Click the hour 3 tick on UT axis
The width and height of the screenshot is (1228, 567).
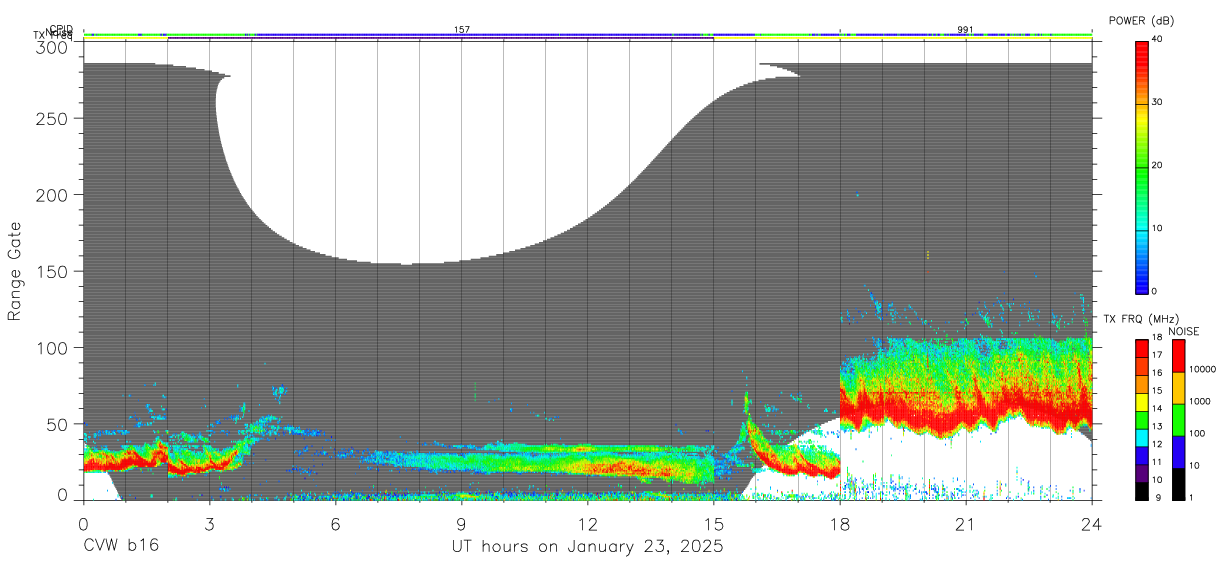click(x=209, y=523)
